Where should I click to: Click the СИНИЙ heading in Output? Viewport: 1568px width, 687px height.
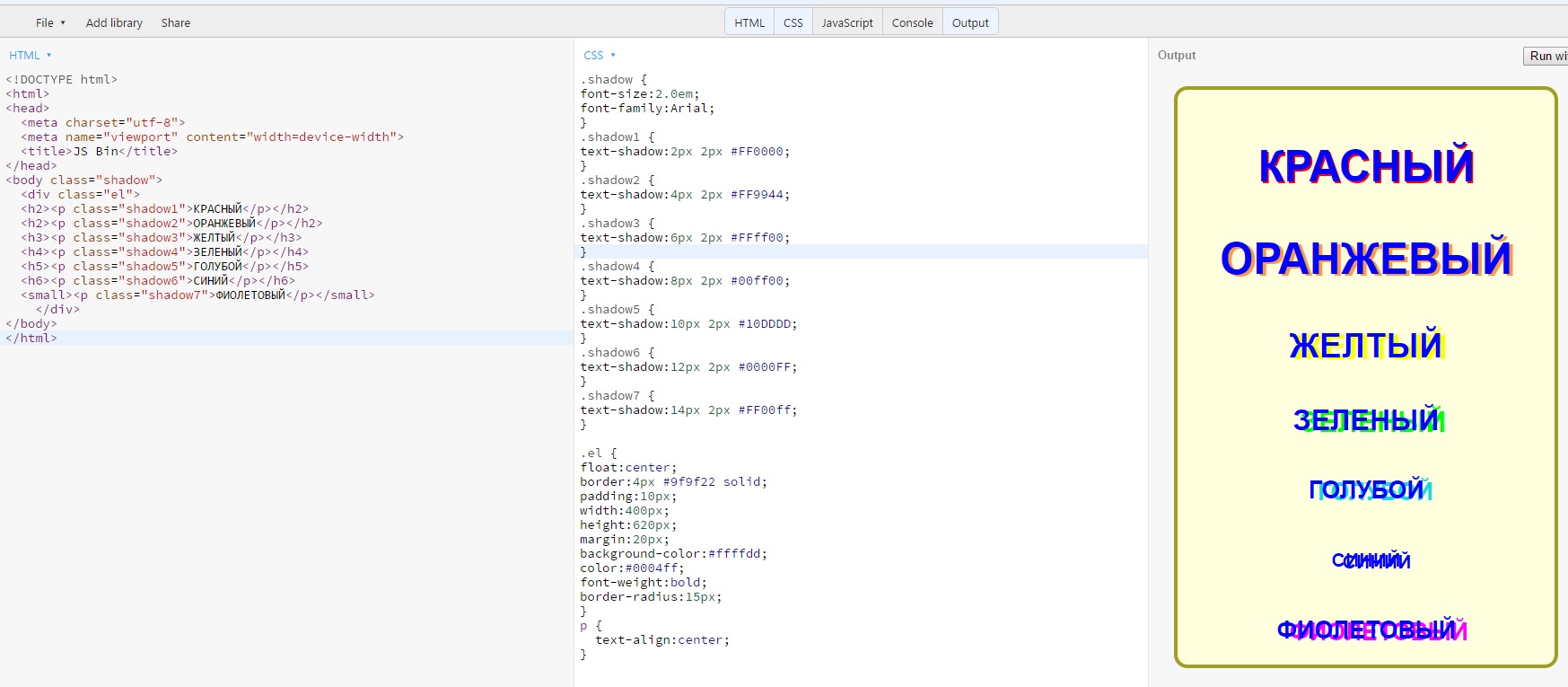click(x=1371, y=561)
